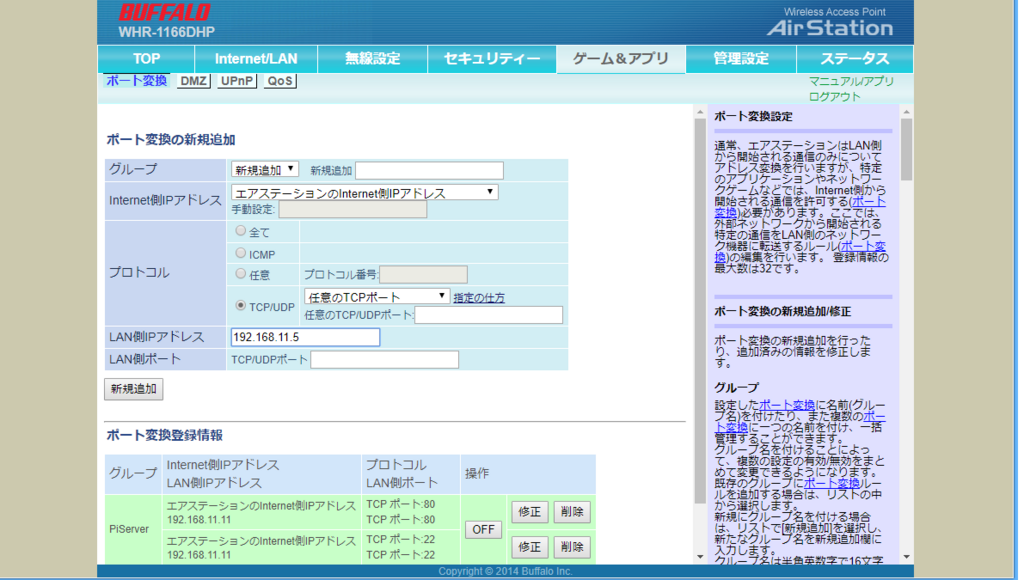Open ポート変換 sub-menu item
This screenshot has height=580, width=1024.
136,81
